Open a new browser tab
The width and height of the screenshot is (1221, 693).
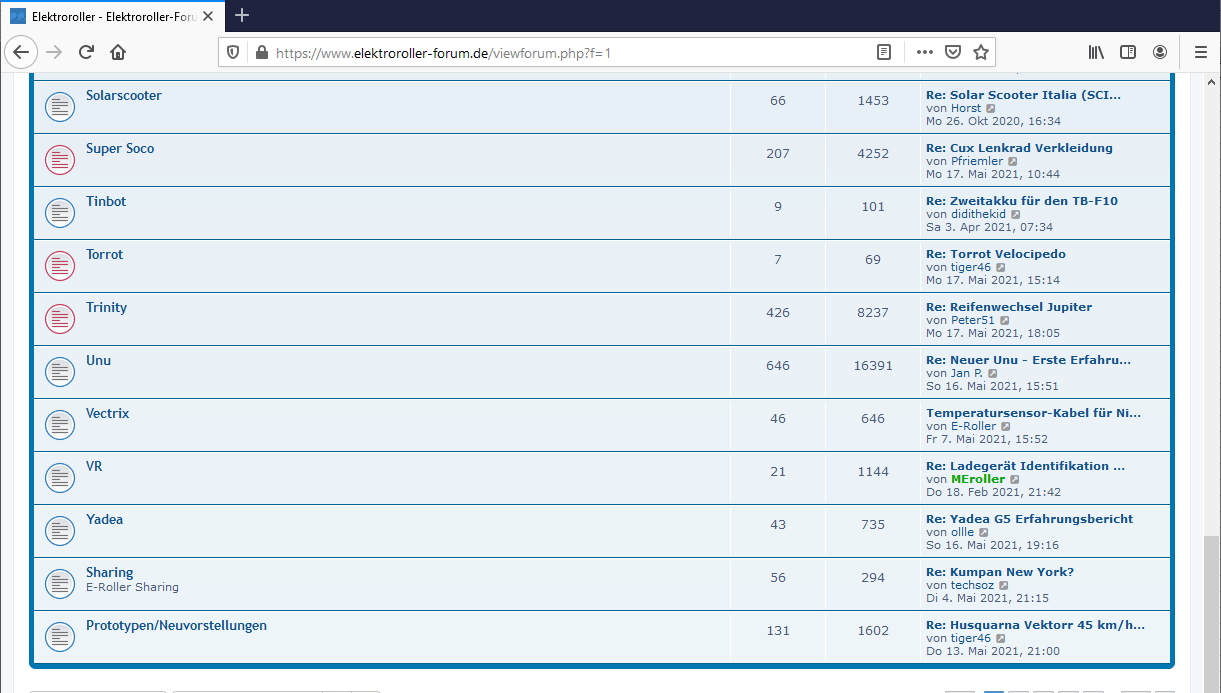(242, 15)
